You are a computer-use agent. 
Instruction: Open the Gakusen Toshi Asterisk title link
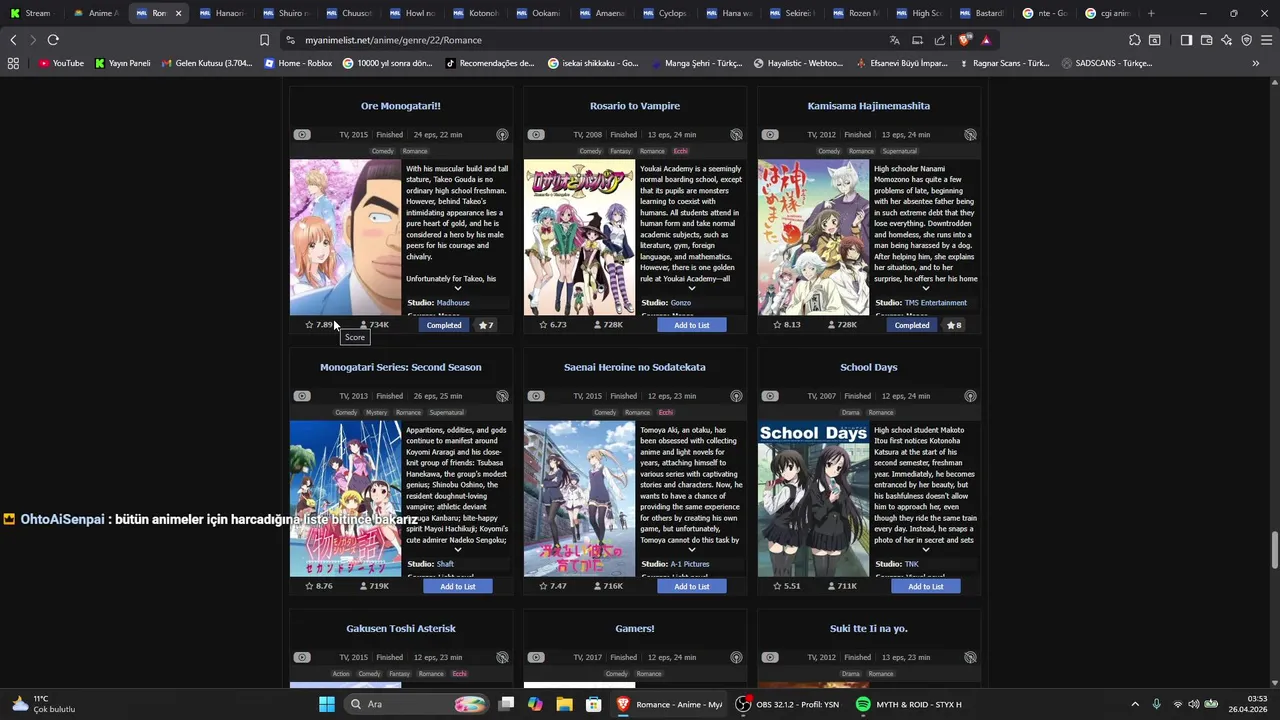click(401, 629)
